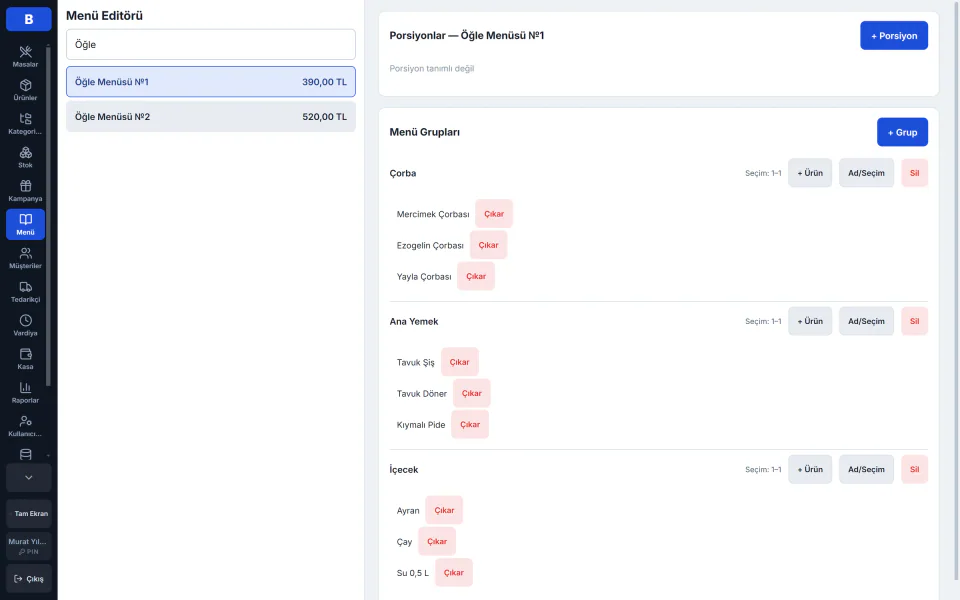Select the Müşteriler people icon
Screen dimensions: 960x600
coord(25,253)
